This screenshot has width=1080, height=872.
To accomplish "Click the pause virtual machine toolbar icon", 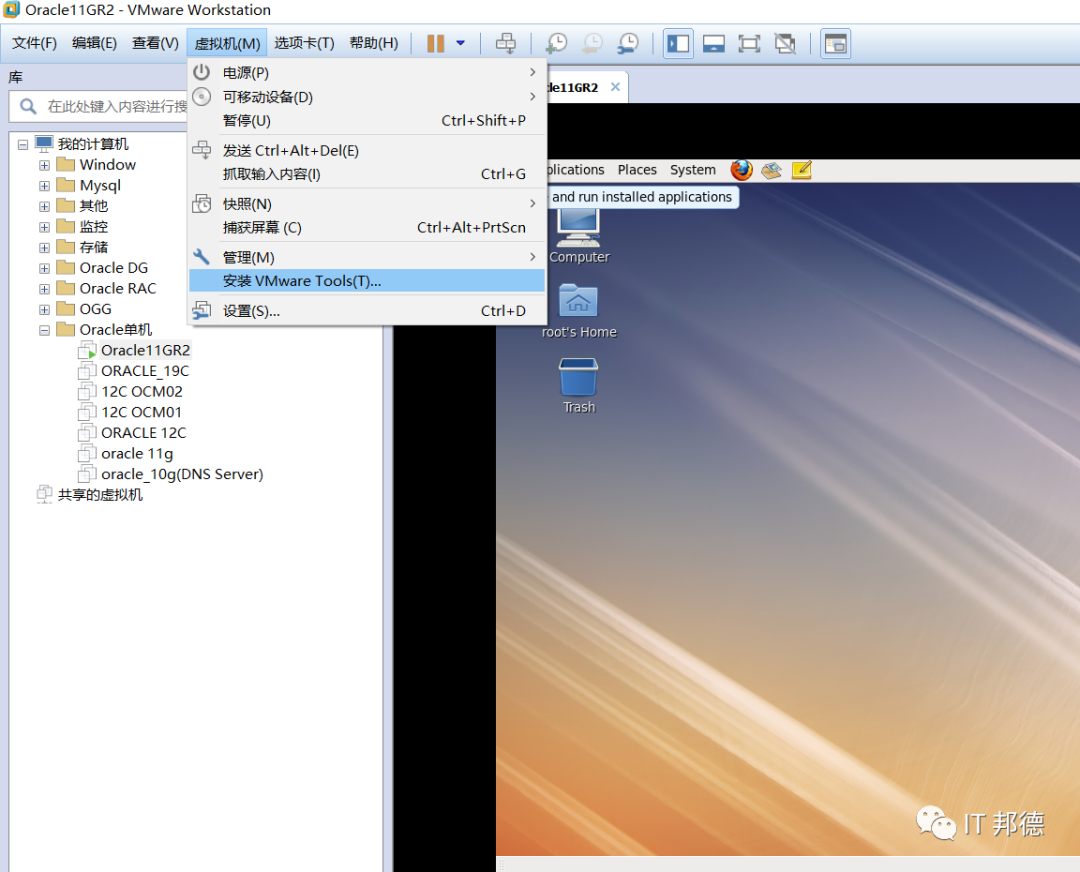I will pos(435,43).
